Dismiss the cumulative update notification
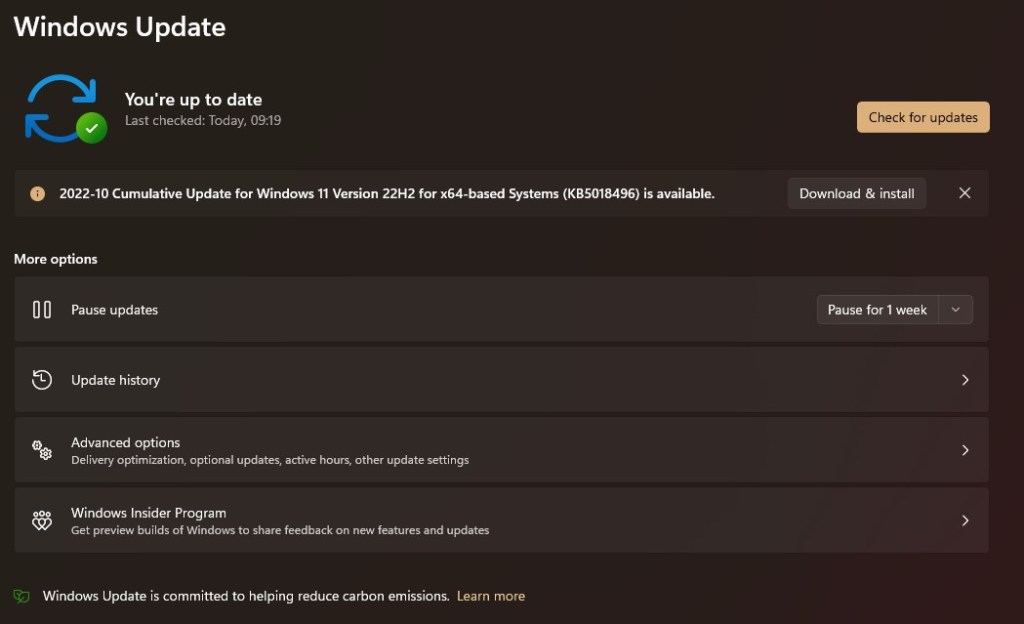Image resolution: width=1024 pixels, height=624 pixels. pyautogui.click(x=965, y=193)
